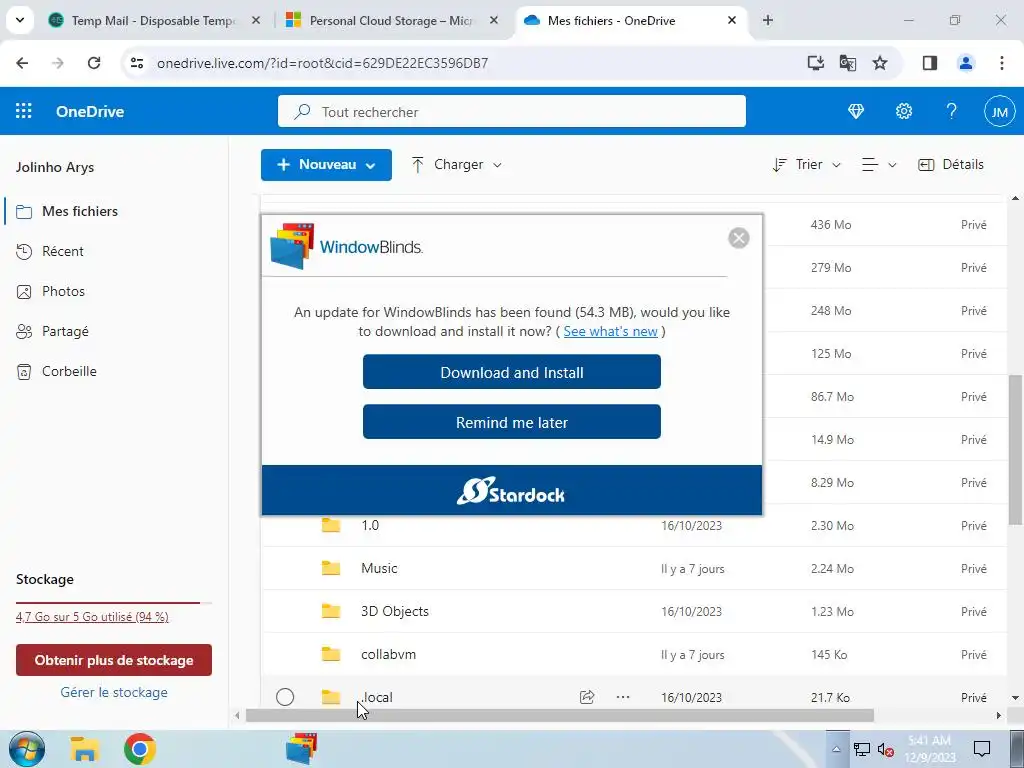Viewport: 1024px width, 768px height.
Task: Select Mes fichiers in sidebar
Action: pyautogui.click(x=80, y=211)
